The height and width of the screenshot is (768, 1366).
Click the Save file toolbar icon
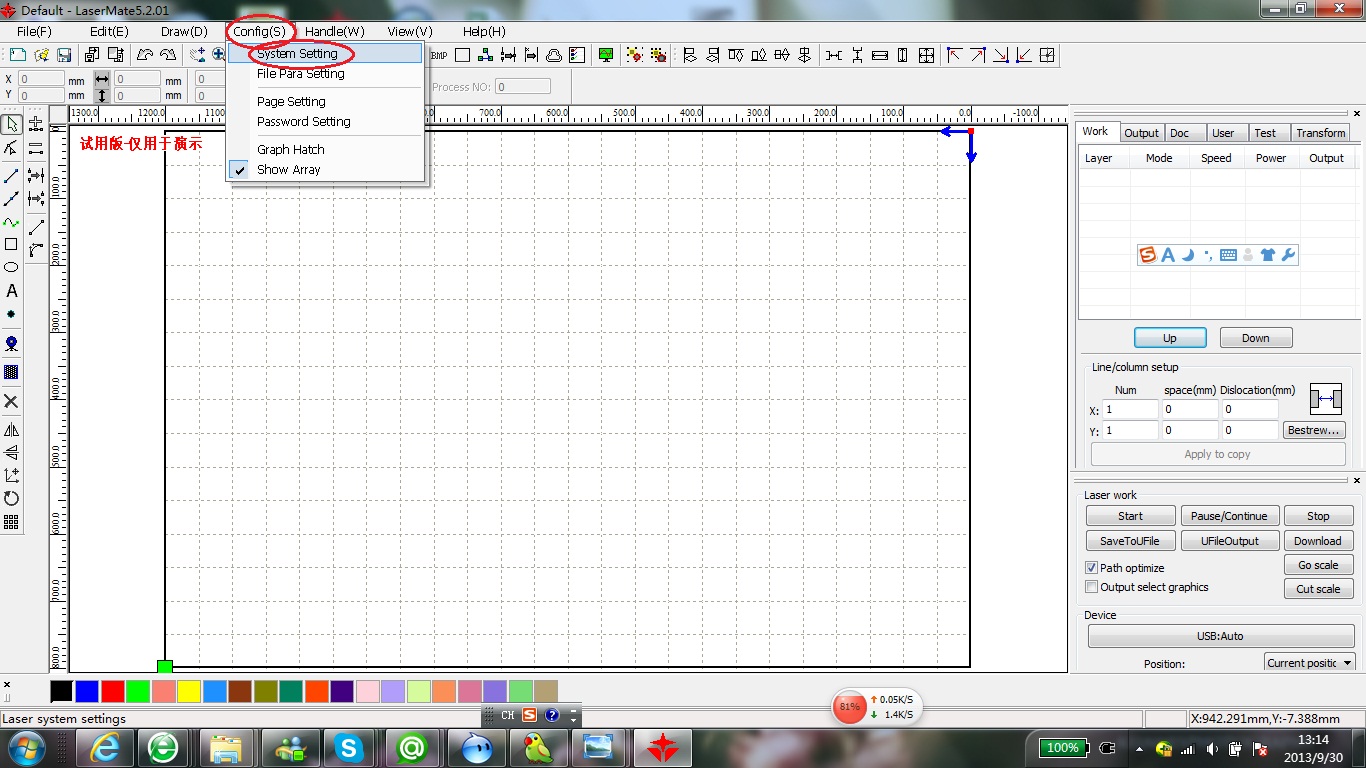[x=64, y=55]
